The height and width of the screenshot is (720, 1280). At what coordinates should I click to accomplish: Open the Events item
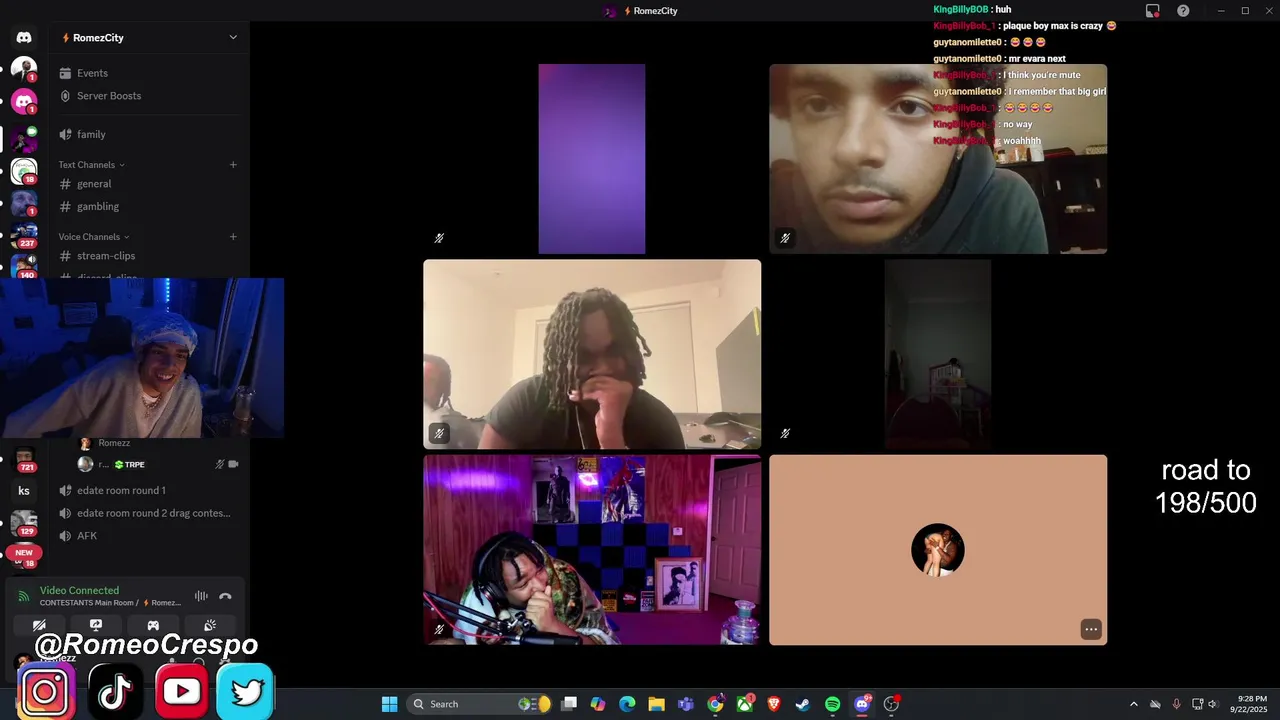[x=149, y=73]
